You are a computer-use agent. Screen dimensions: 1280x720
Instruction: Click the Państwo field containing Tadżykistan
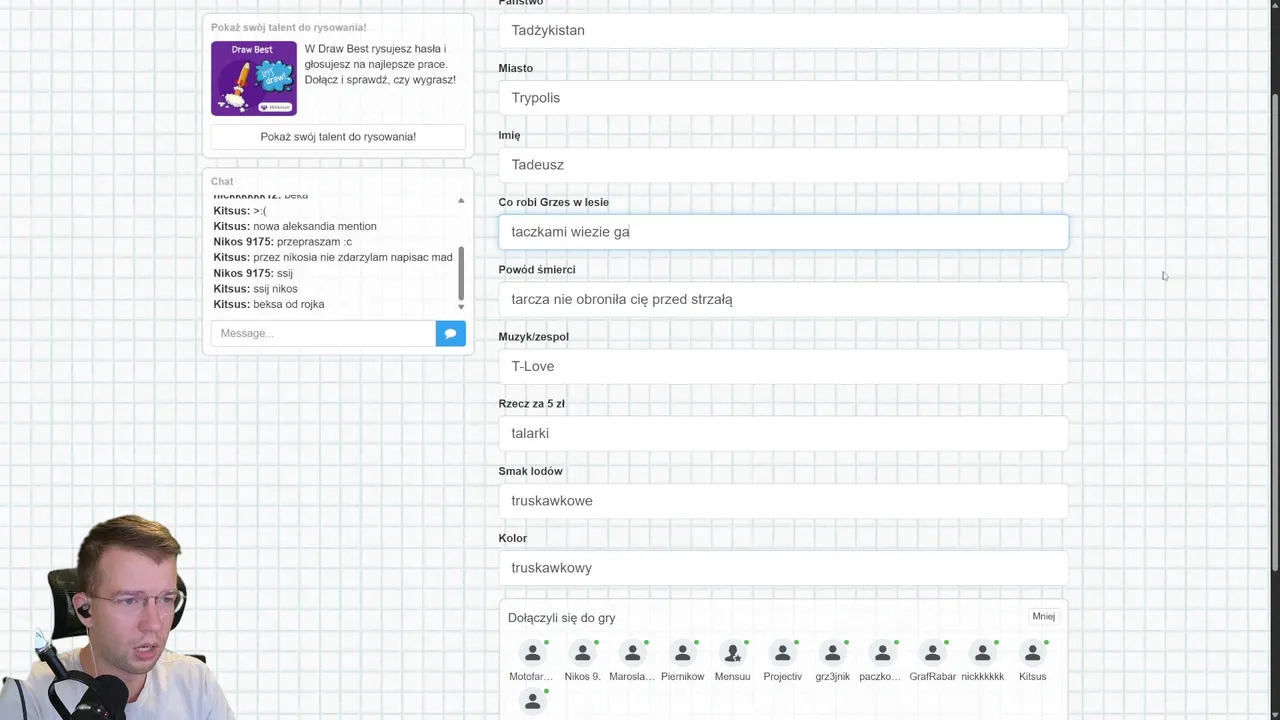coord(783,30)
